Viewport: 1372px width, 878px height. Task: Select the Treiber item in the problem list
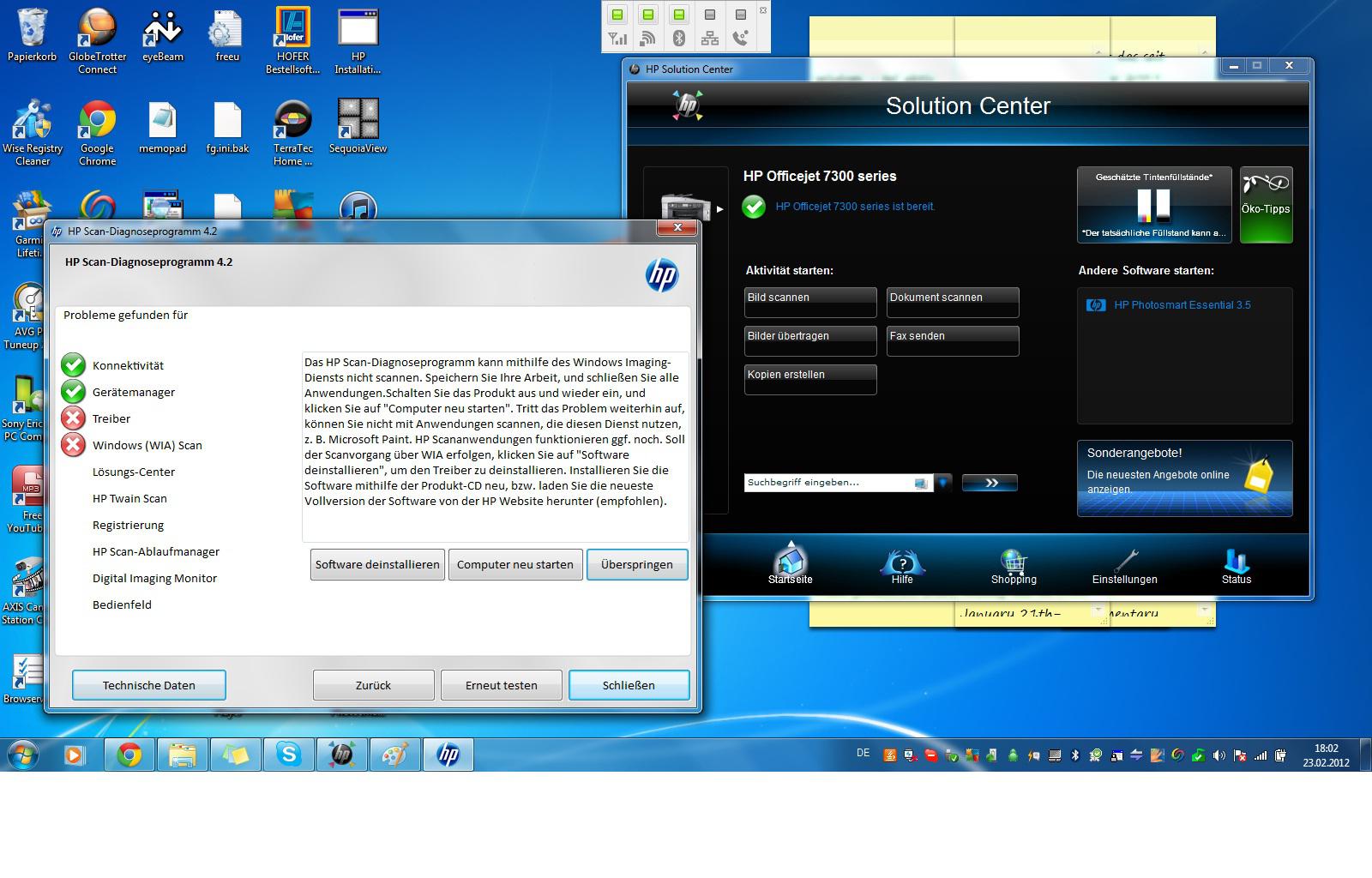111,418
